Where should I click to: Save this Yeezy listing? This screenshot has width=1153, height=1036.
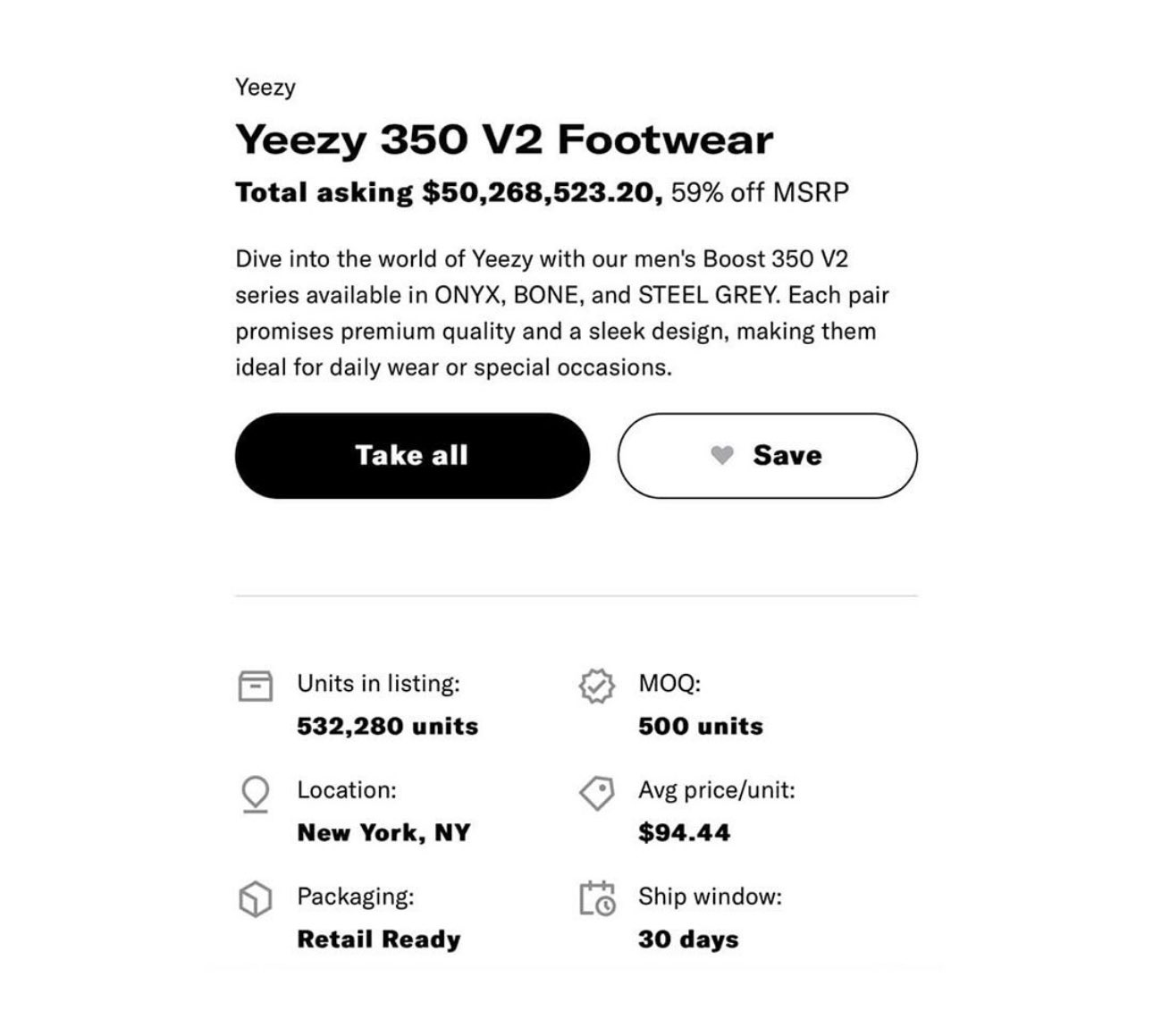tap(767, 455)
